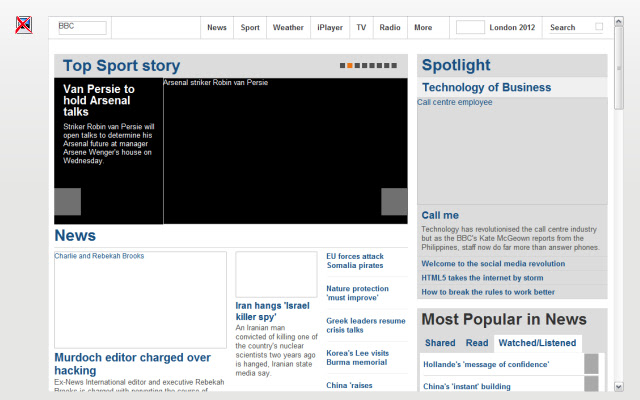Screen dimensions: 640x400
Task: Open 'HTML5 takes the internet by storm' link
Action: coord(482,278)
